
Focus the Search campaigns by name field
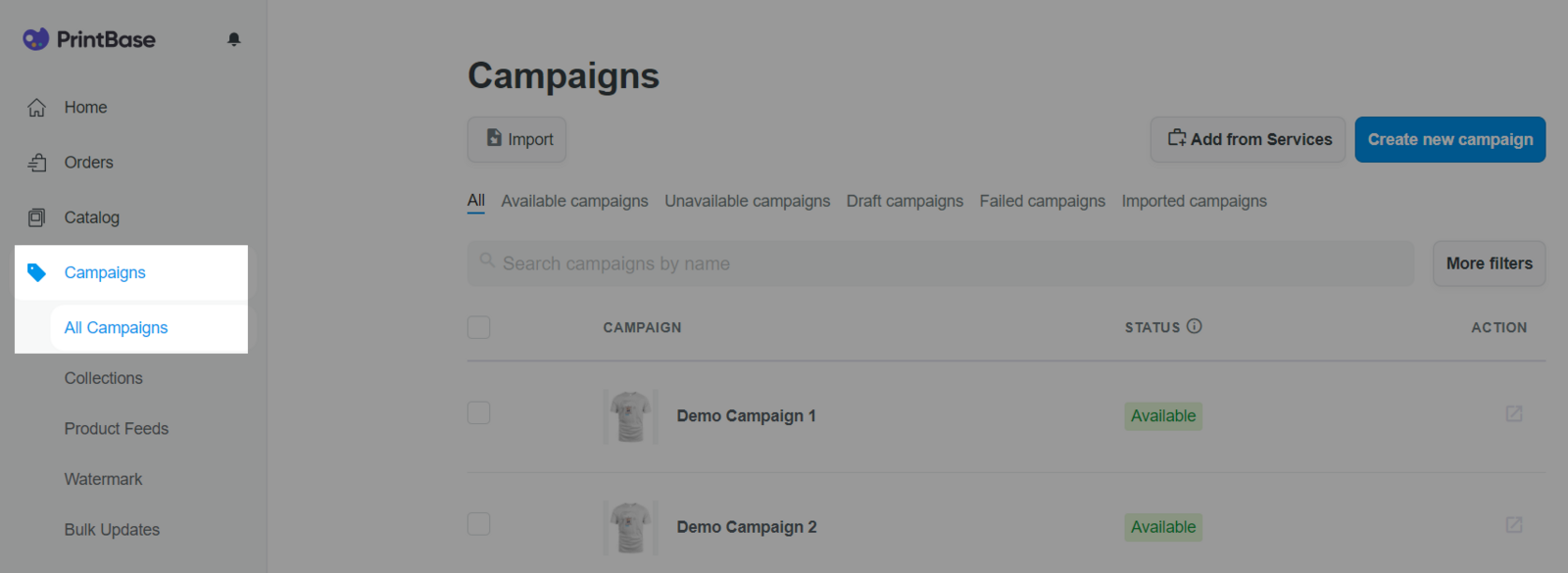tap(941, 263)
